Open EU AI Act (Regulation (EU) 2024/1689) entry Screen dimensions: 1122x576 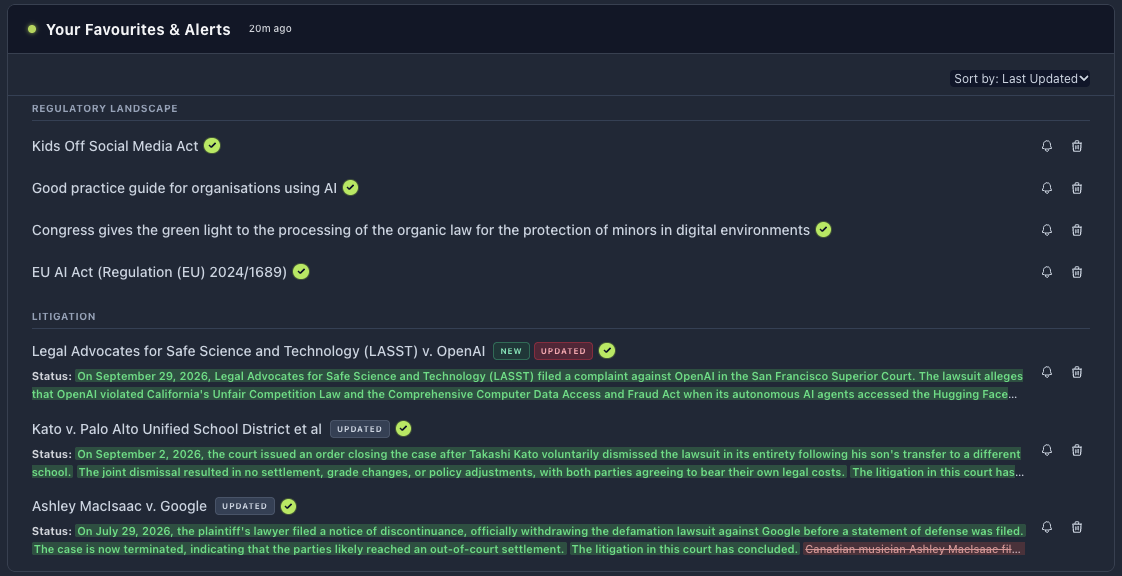coord(160,272)
